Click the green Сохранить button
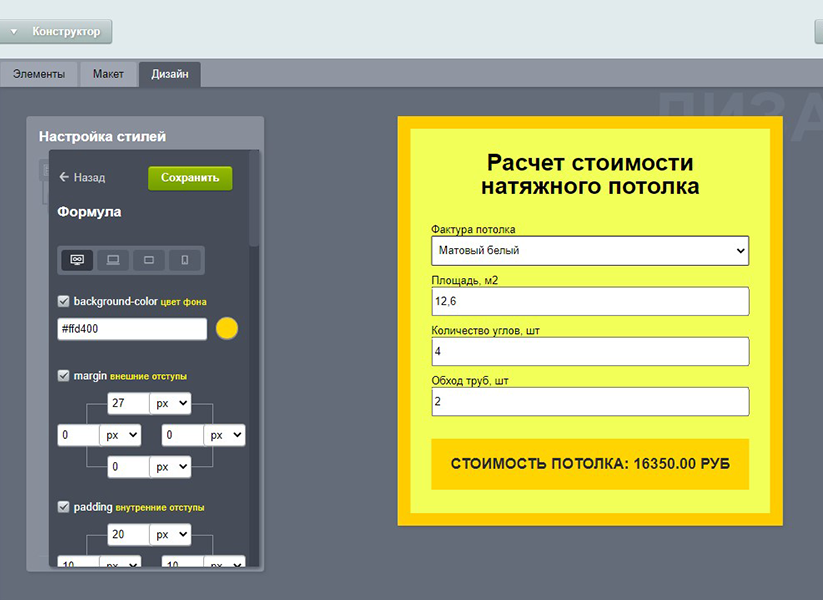 click(190, 178)
